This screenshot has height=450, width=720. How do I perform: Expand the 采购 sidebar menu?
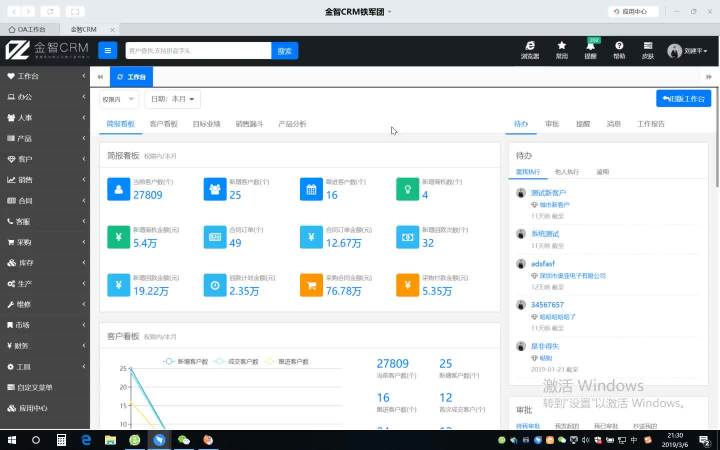45,242
